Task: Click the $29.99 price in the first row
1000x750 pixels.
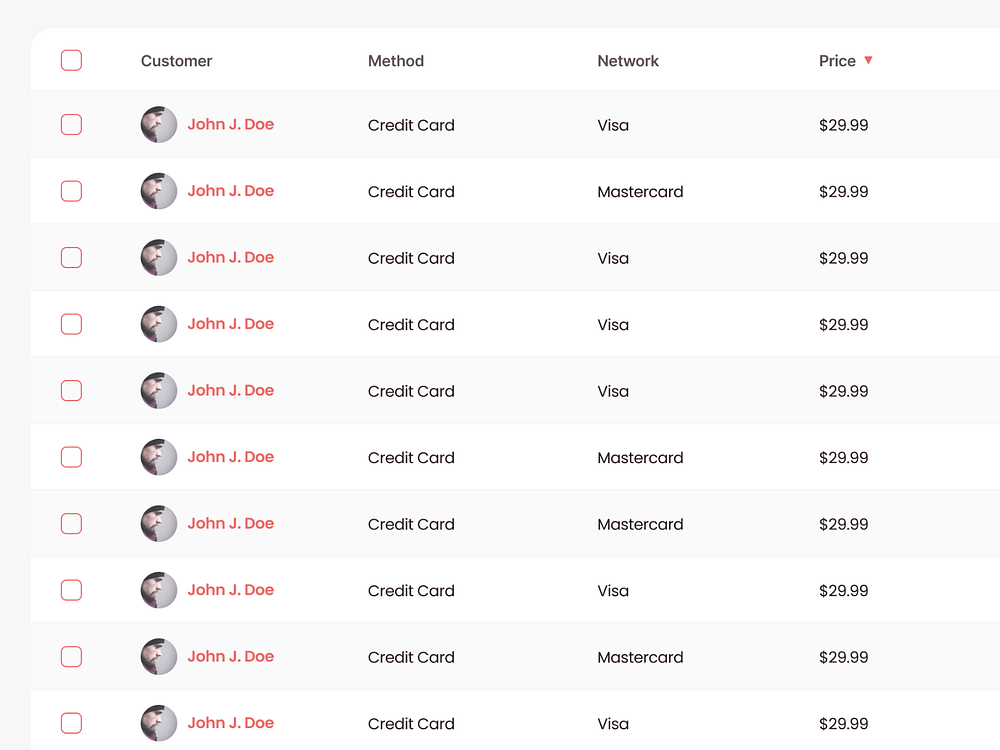Action: tap(844, 124)
